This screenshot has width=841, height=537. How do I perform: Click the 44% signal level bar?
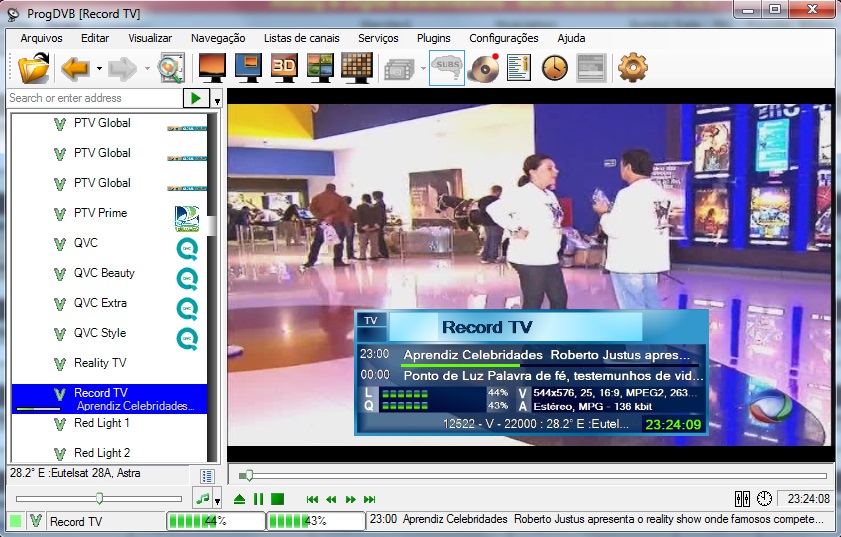[216, 520]
